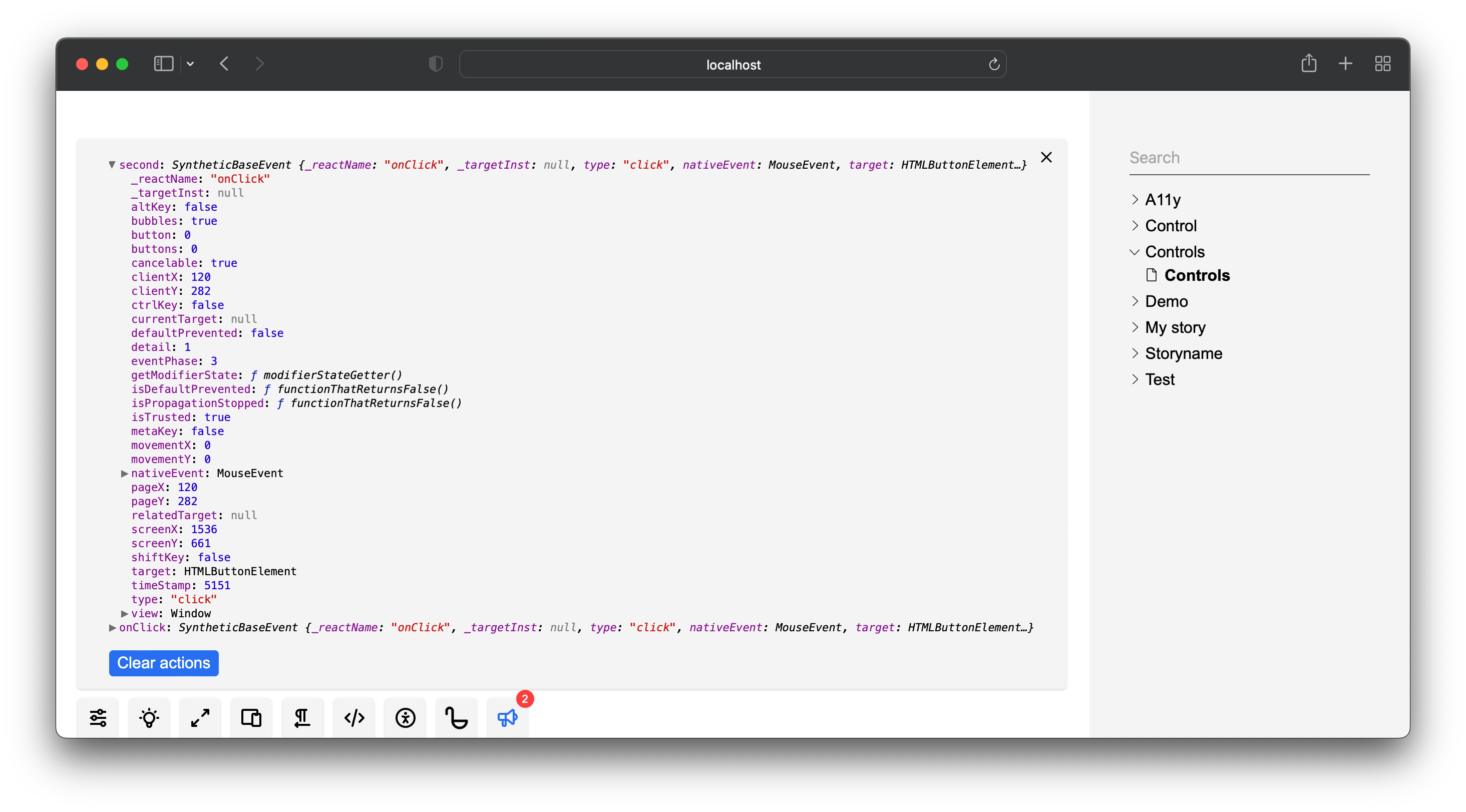Close the actions panel with X button
Screen dimensions: 1466x812
click(x=1046, y=158)
